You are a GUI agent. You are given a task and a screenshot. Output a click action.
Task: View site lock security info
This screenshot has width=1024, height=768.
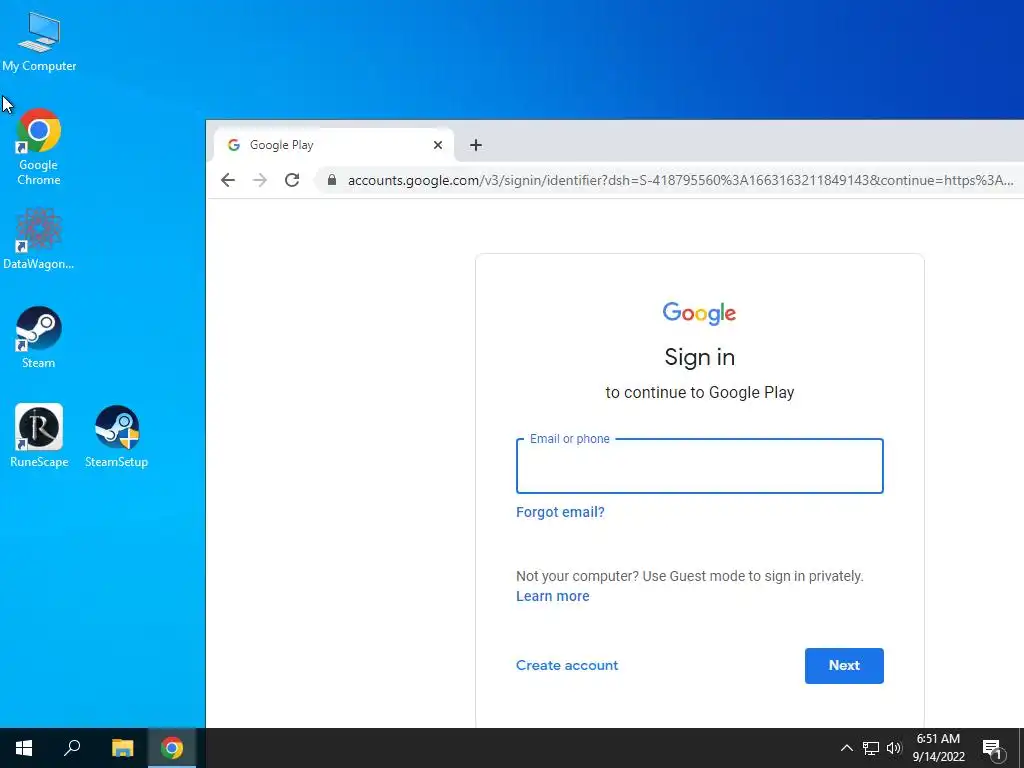tap(332, 180)
